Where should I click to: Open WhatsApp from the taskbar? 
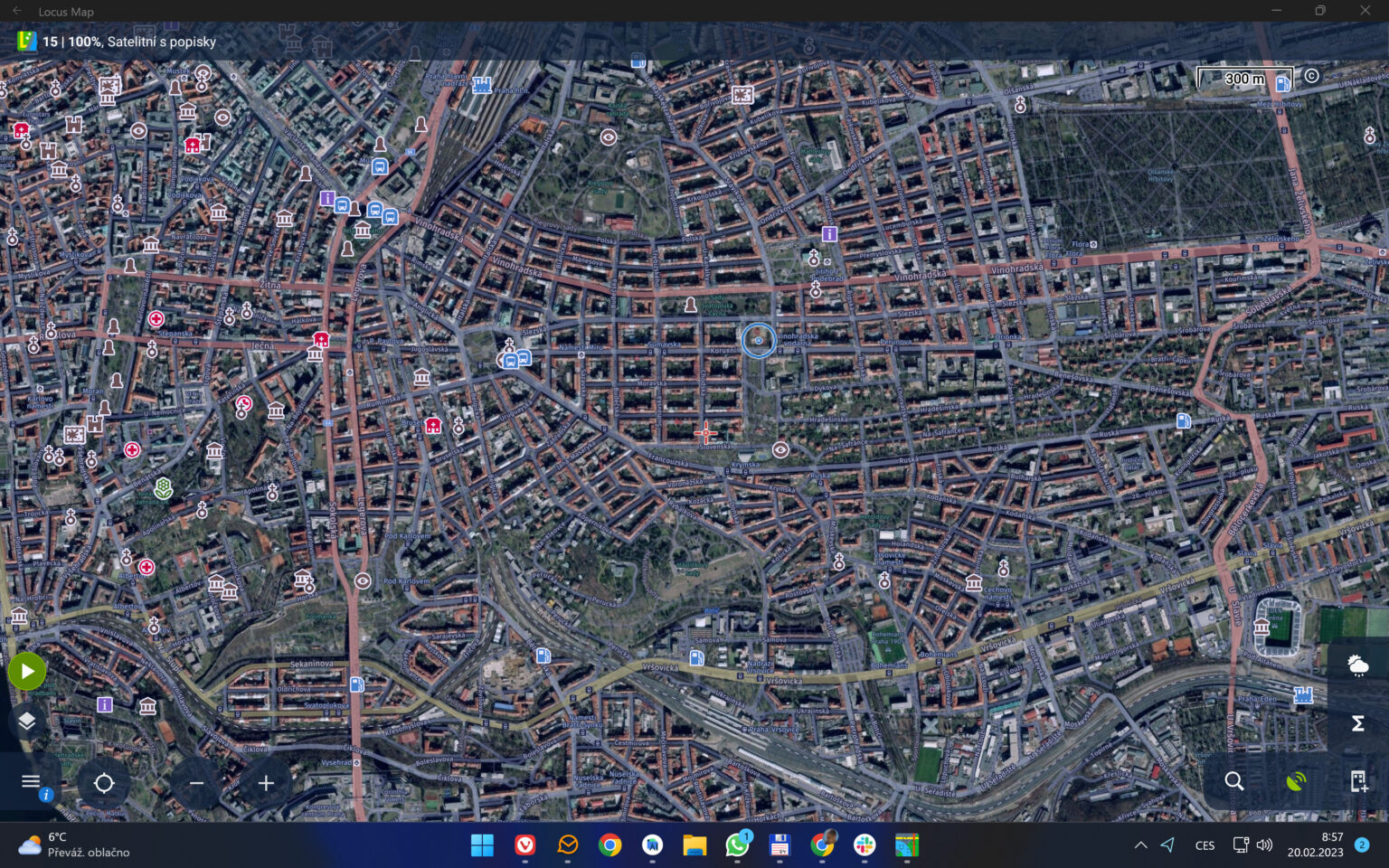[737, 845]
